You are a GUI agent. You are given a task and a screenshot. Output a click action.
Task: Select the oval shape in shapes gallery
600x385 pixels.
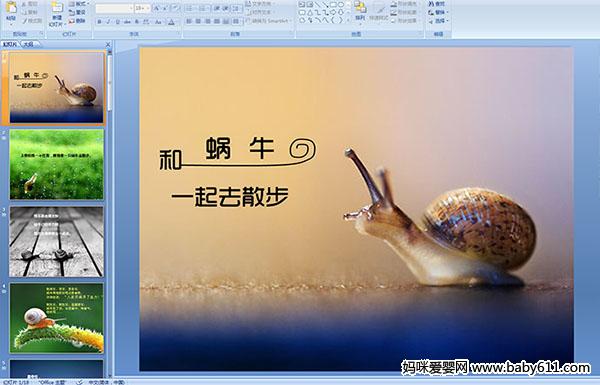(x=340, y=5)
